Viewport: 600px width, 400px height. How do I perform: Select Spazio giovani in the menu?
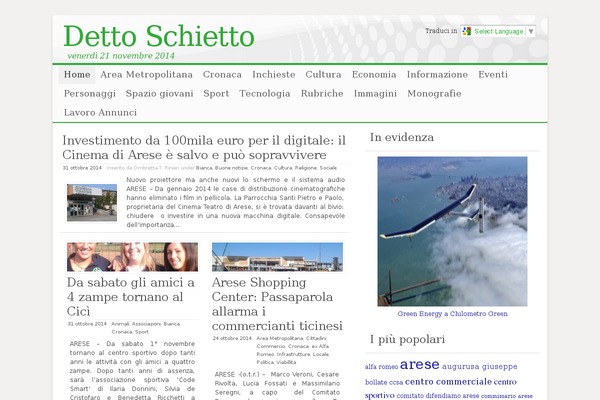[160, 94]
